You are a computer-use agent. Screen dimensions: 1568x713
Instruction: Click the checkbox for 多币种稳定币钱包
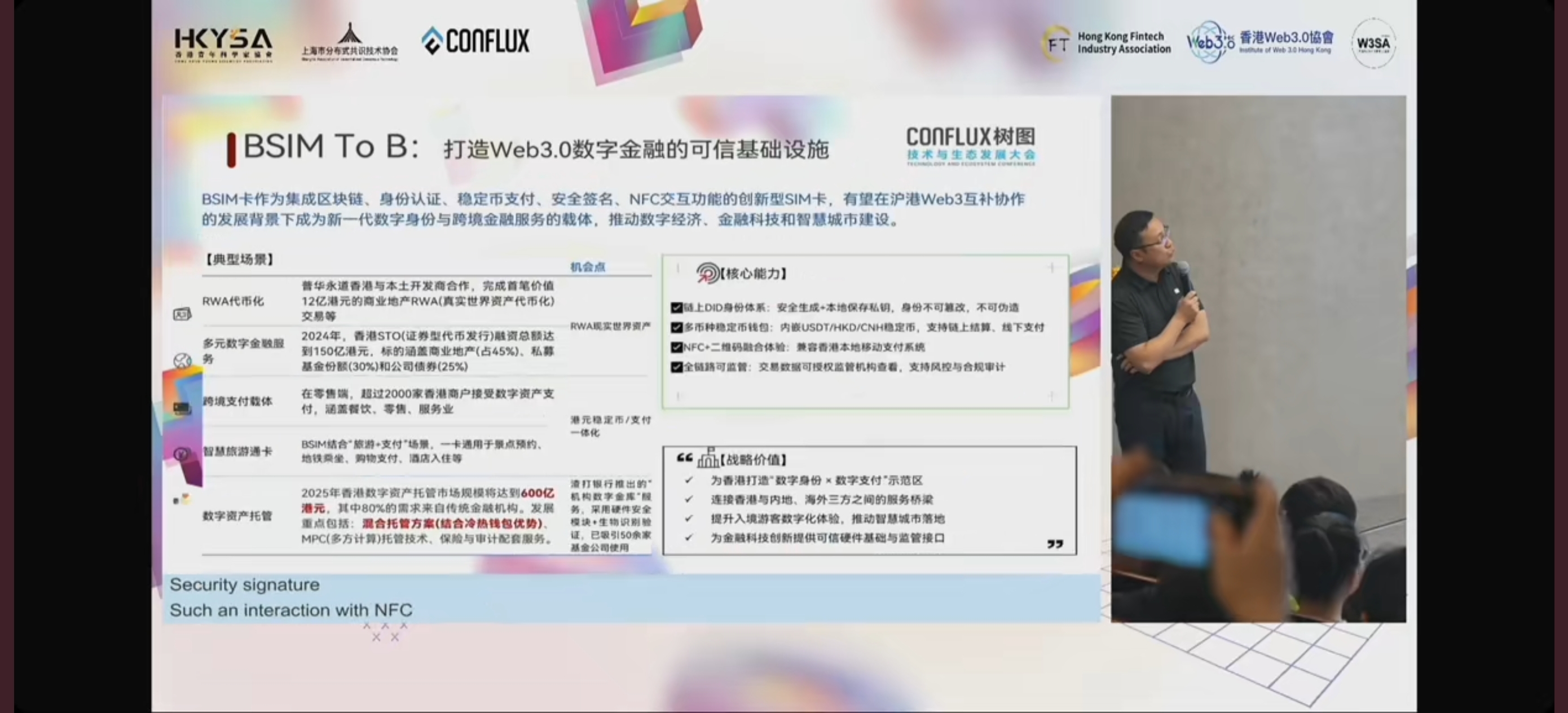[x=676, y=328]
